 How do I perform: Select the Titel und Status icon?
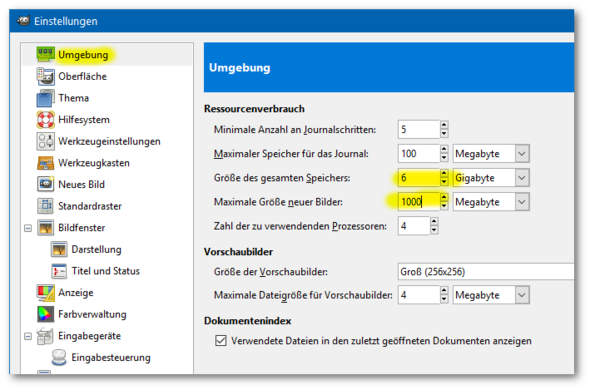pyautogui.click(x=59, y=271)
